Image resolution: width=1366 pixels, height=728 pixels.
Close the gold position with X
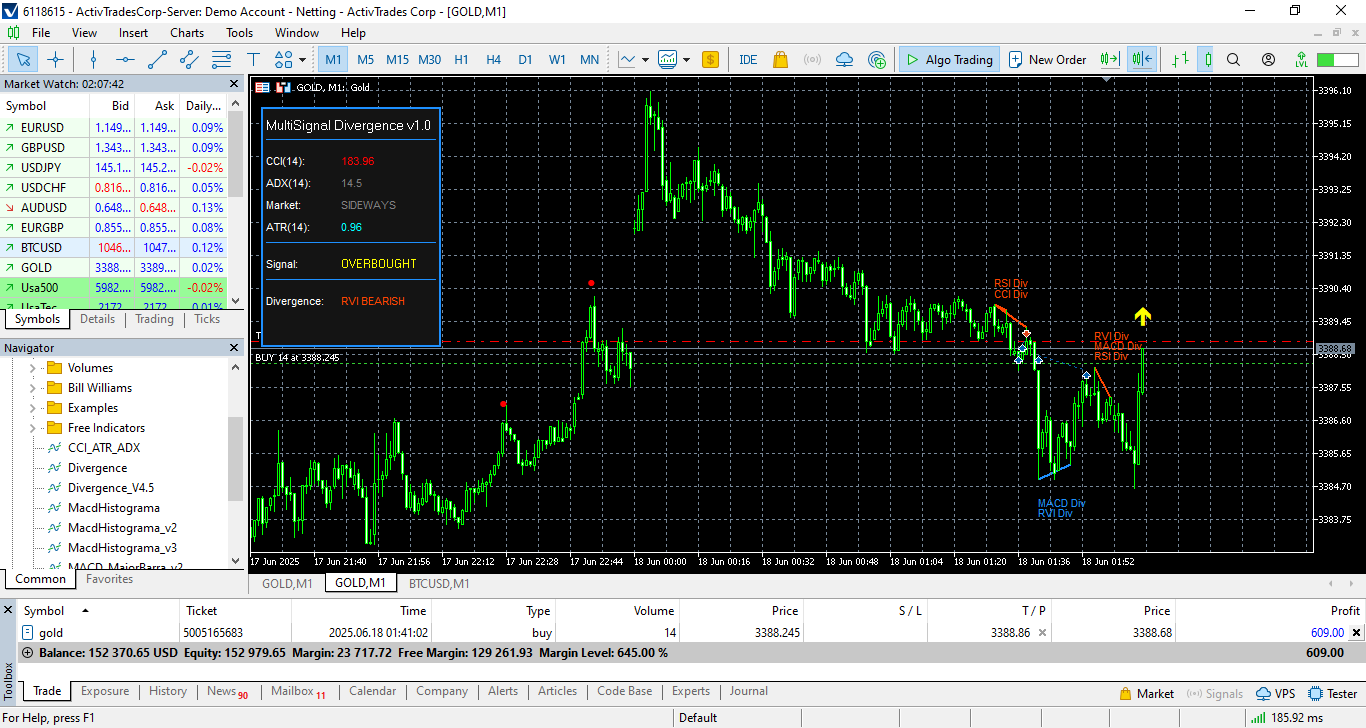coord(1357,633)
